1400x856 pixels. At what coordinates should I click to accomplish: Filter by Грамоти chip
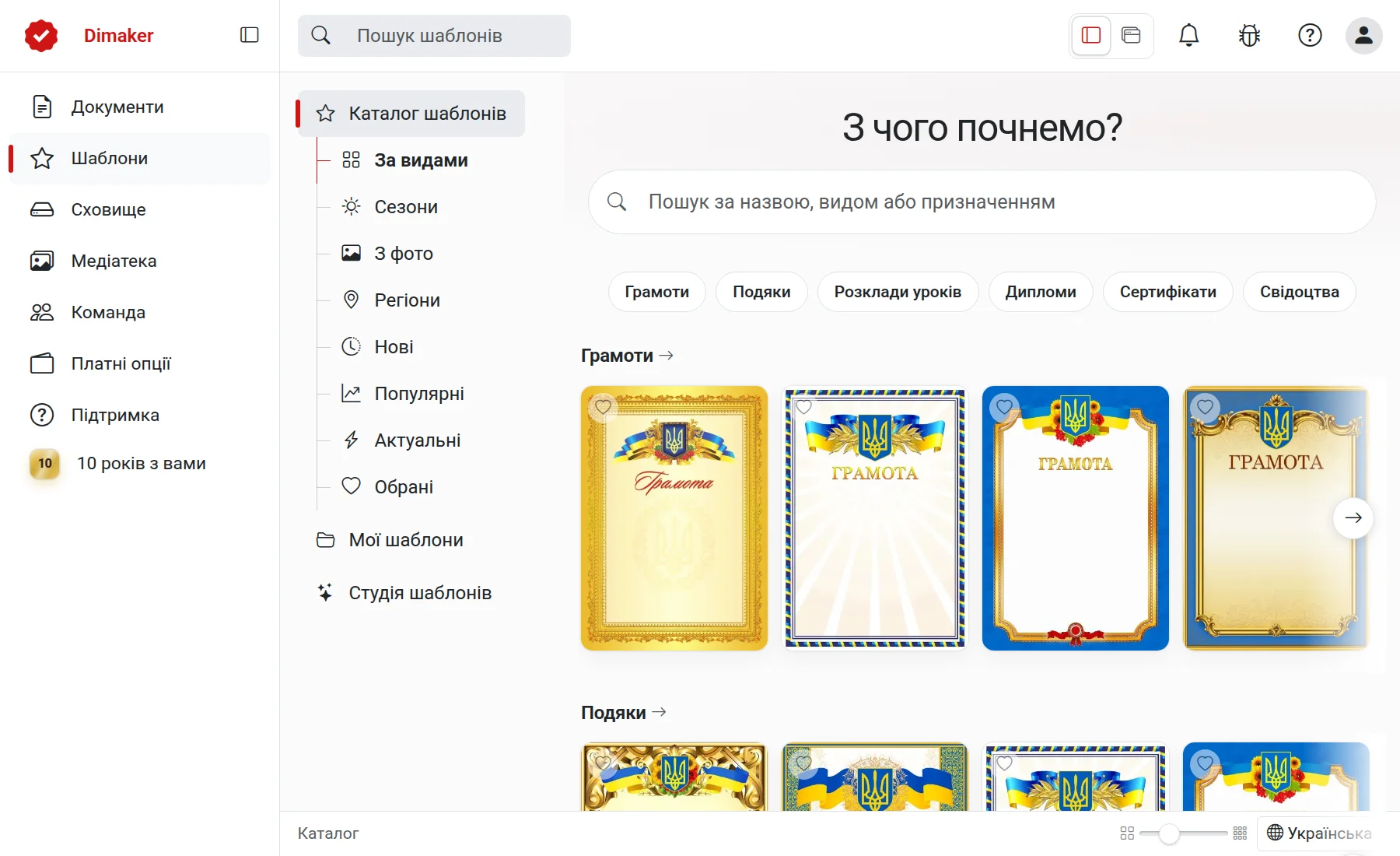657,292
